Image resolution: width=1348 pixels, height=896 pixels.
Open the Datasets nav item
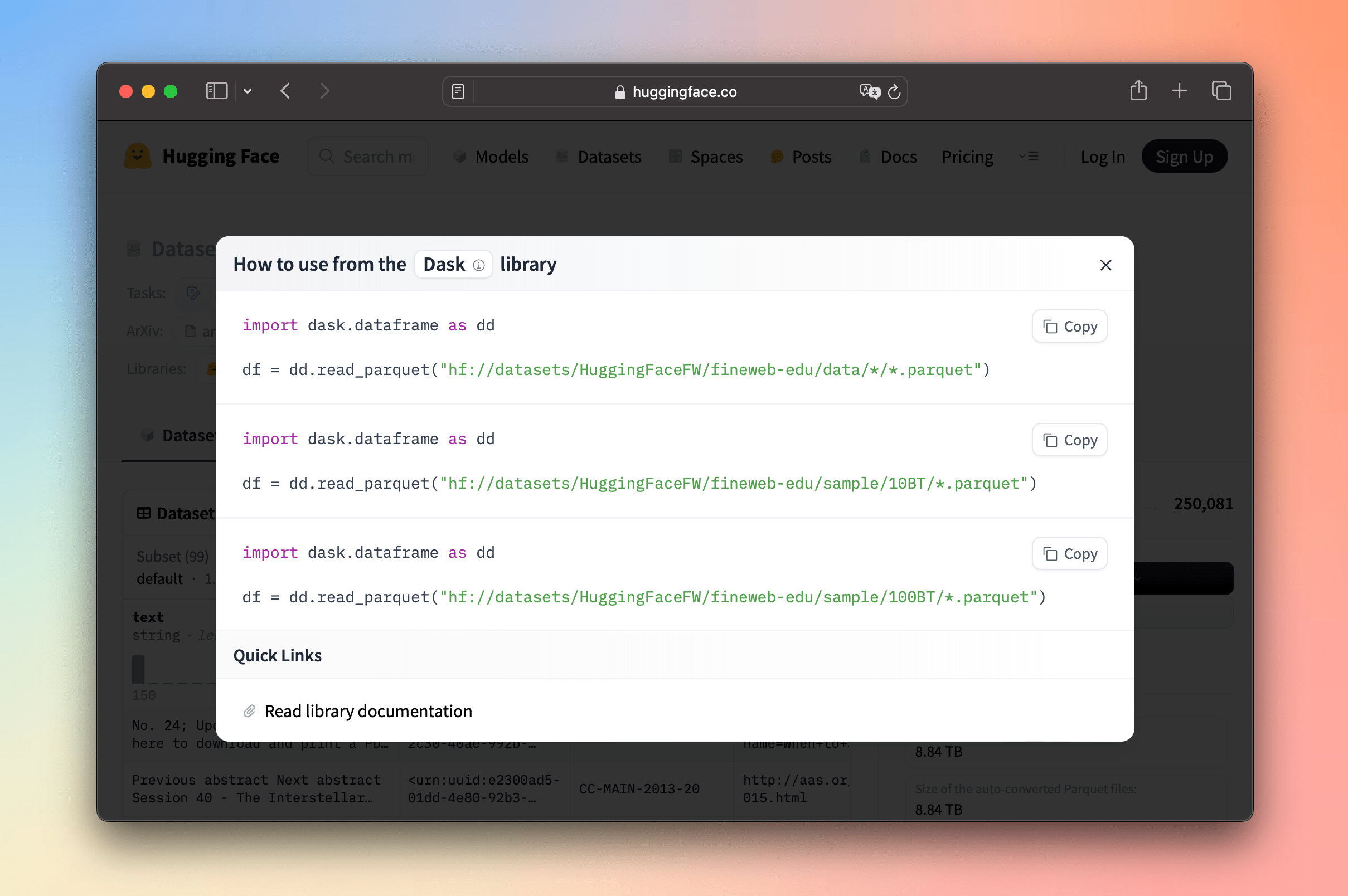599,157
